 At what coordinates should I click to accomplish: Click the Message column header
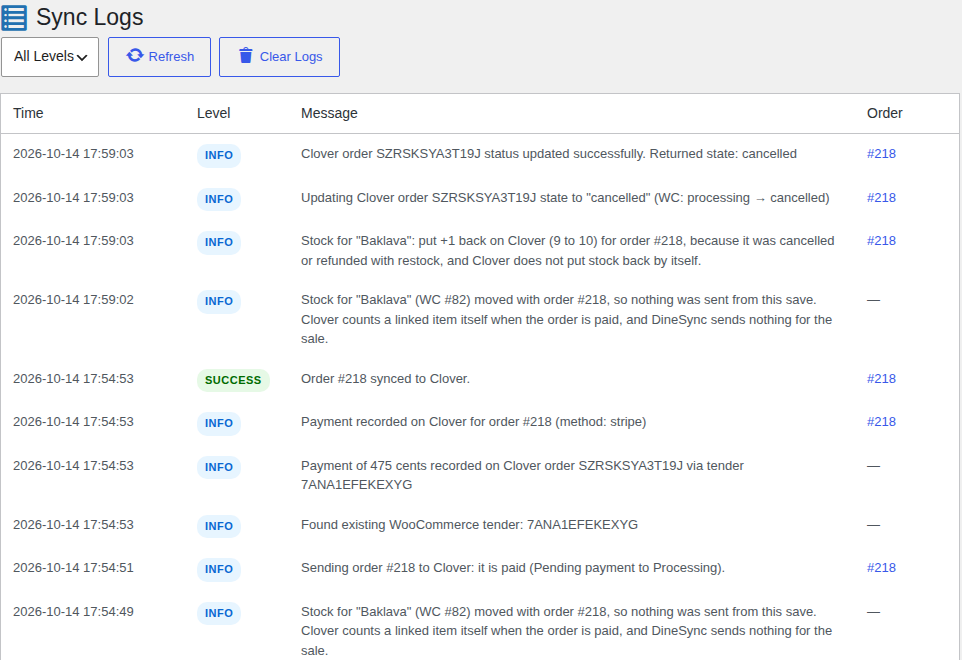329,113
